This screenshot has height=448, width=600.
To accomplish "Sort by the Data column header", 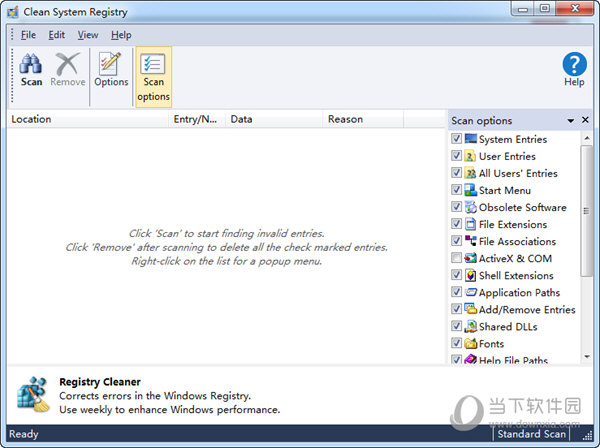I will (x=274, y=119).
